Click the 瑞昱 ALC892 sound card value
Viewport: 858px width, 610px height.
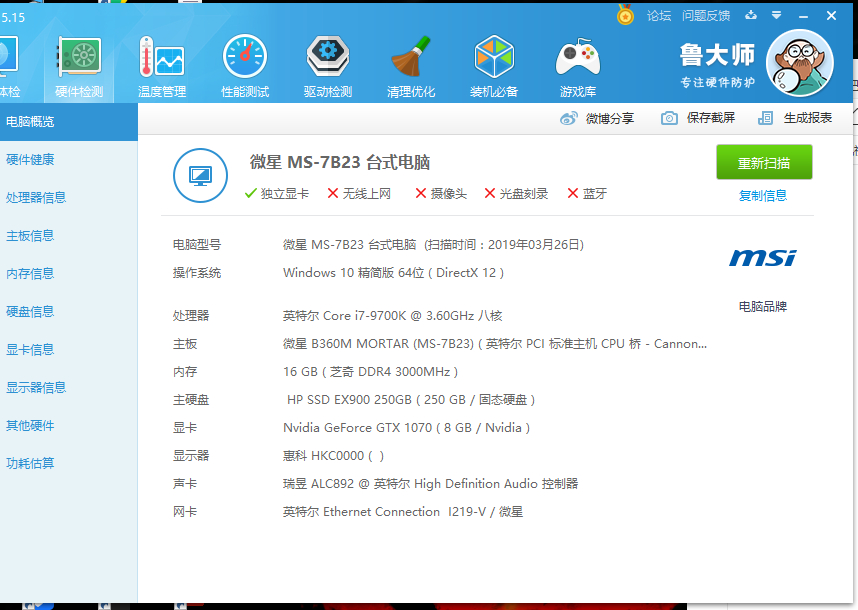click(x=431, y=484)
